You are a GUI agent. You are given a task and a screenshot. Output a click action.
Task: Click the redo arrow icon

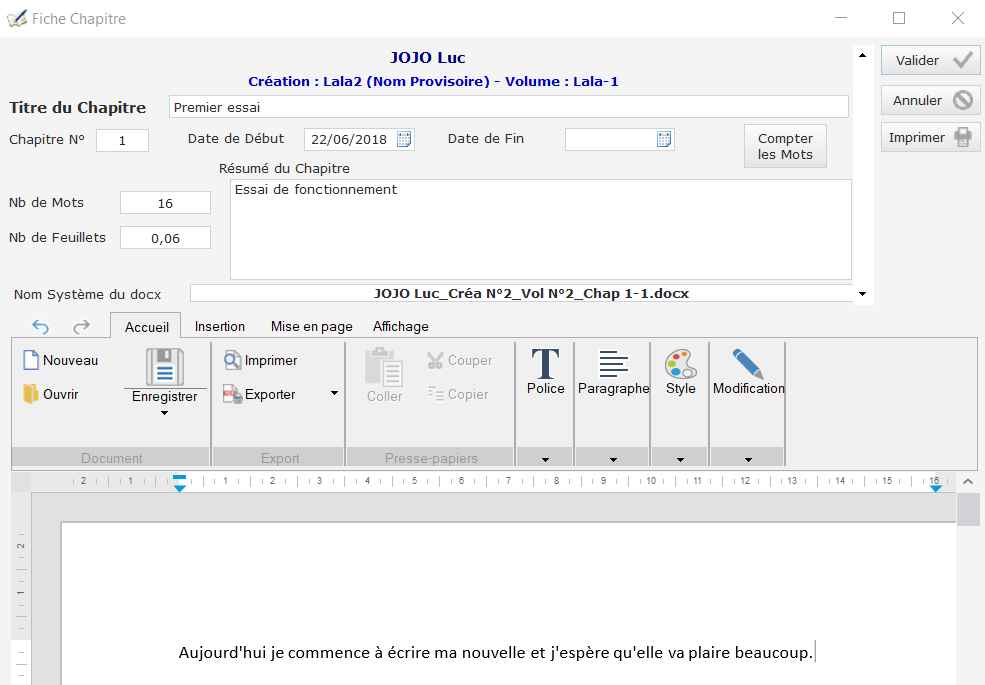[82, 327]
